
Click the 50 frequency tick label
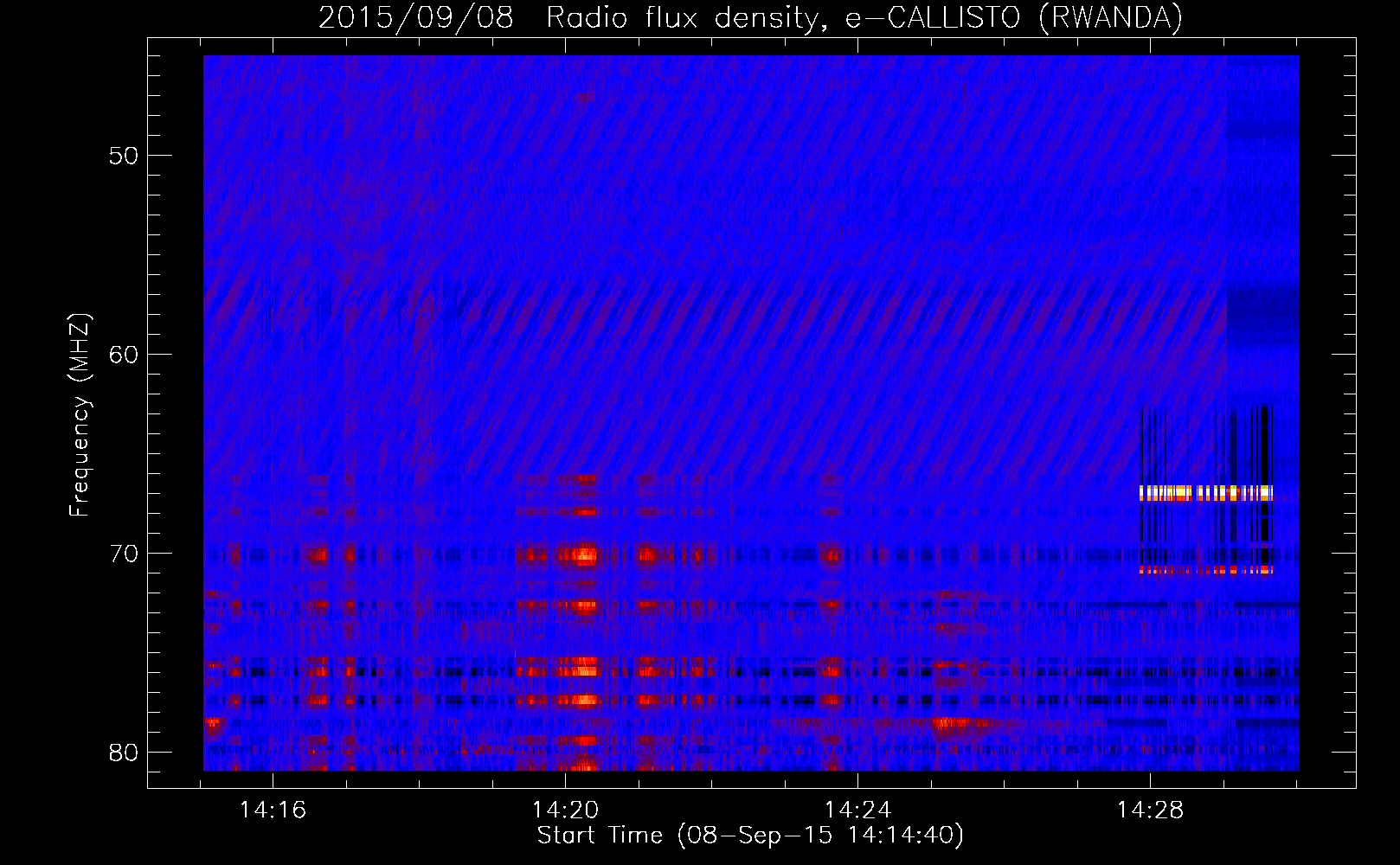[x=123, y=156]
